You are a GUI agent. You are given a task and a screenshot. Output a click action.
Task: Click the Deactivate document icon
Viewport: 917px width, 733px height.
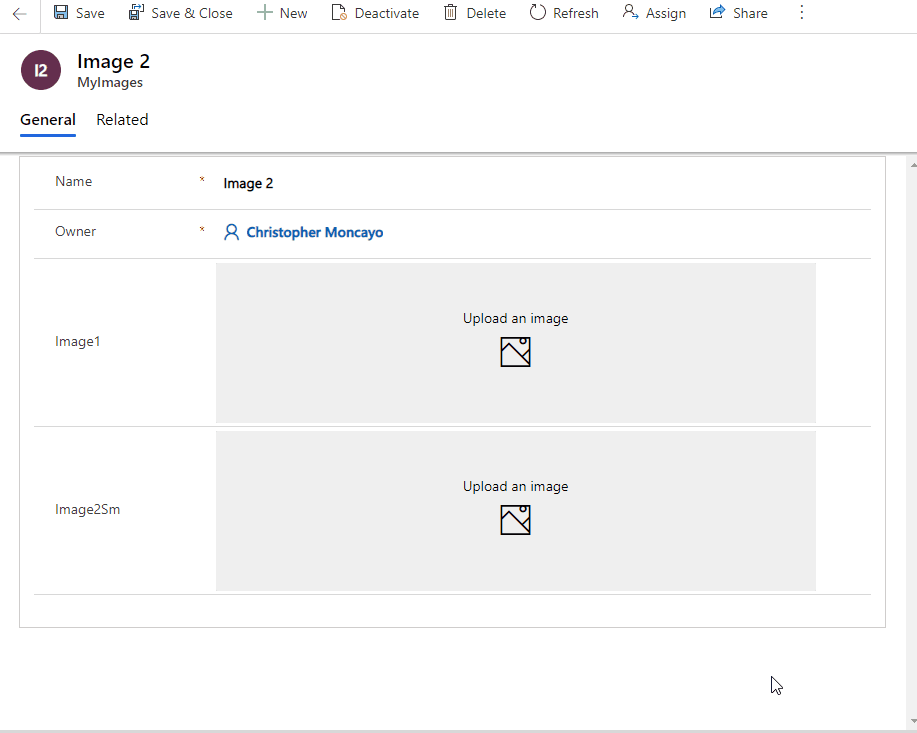[x=339, y=13]
